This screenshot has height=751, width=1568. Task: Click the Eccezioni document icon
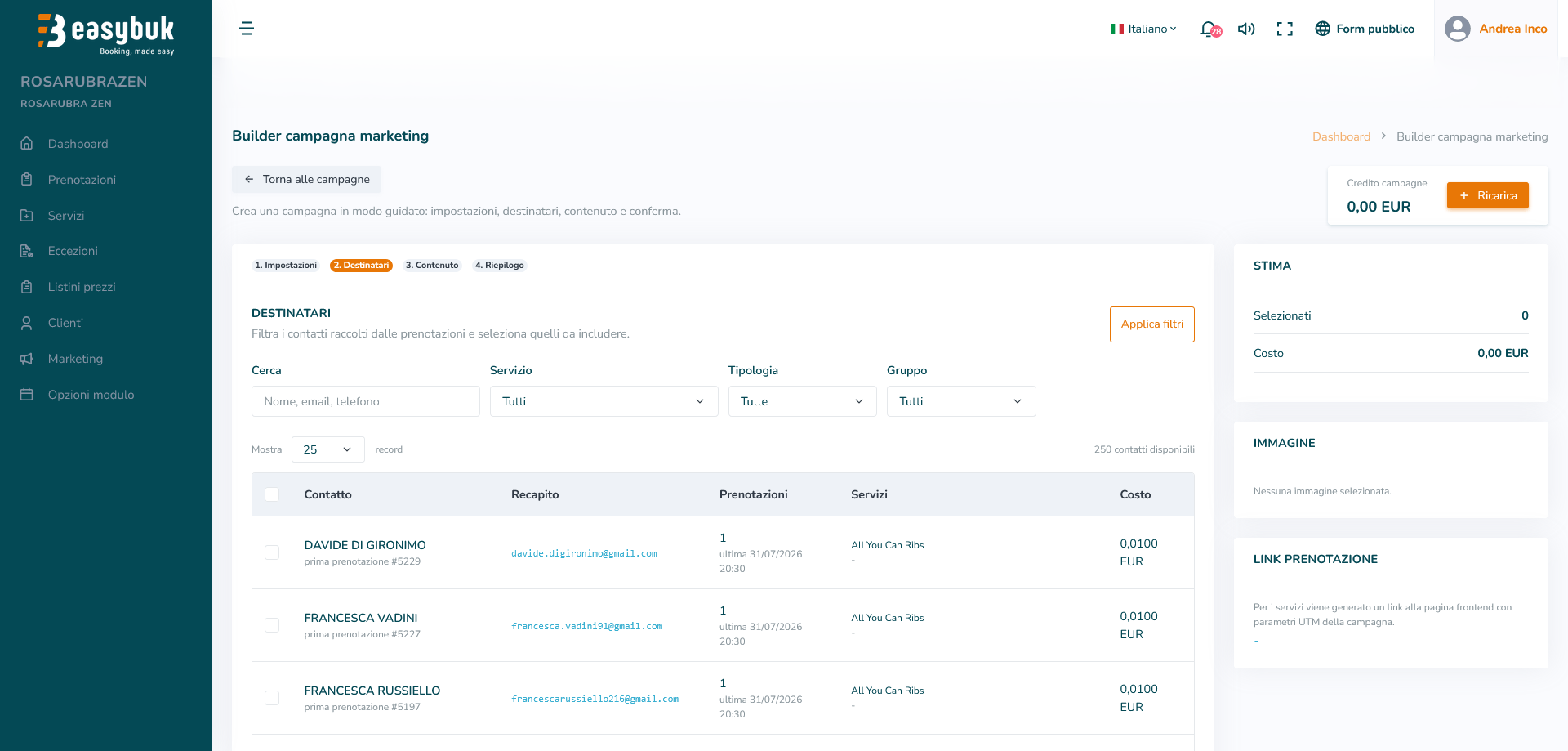tap(27, 251)
